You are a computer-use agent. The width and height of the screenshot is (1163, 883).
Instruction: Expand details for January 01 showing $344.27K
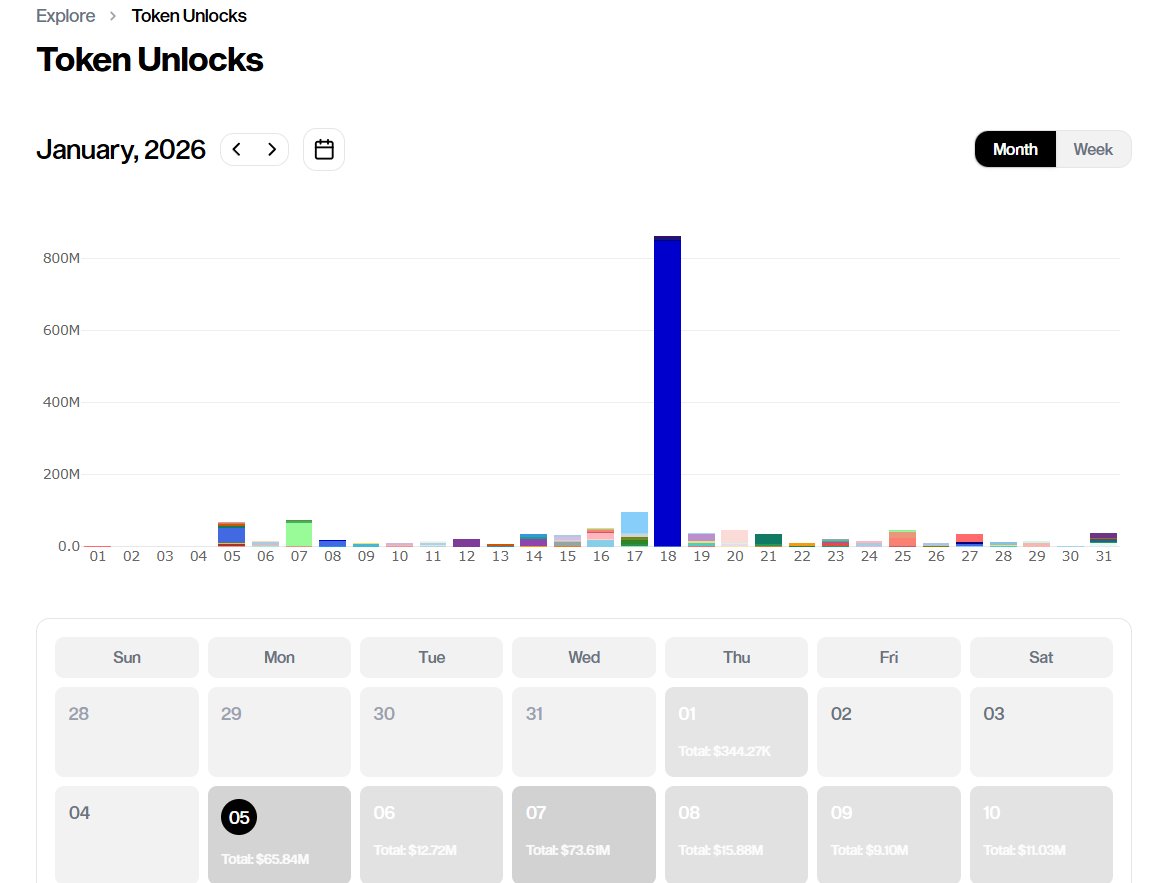click(736, 730)
